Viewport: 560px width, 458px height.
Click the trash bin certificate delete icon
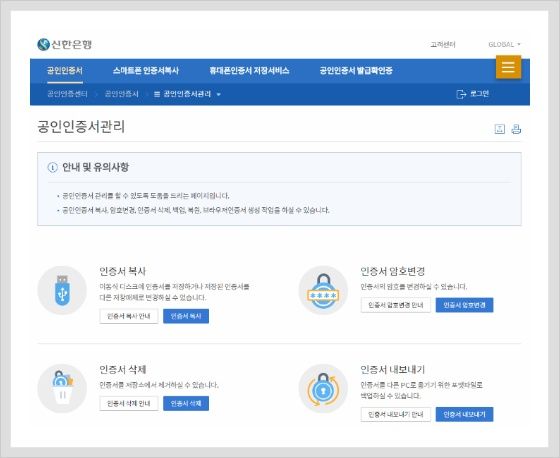click(62, 388)
